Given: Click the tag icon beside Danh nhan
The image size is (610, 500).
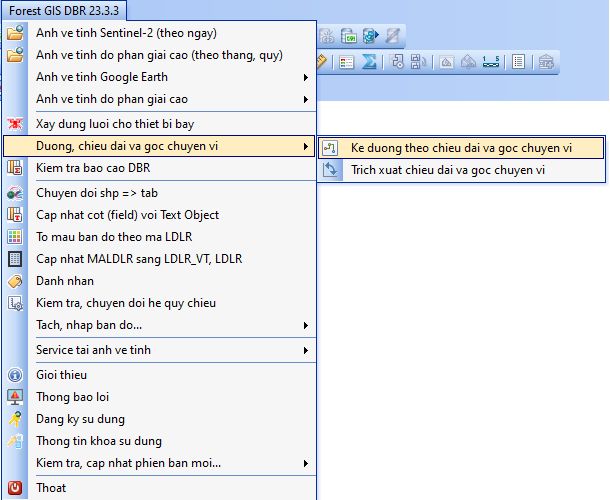Looking at the screenshot, I should coord(15,281).
